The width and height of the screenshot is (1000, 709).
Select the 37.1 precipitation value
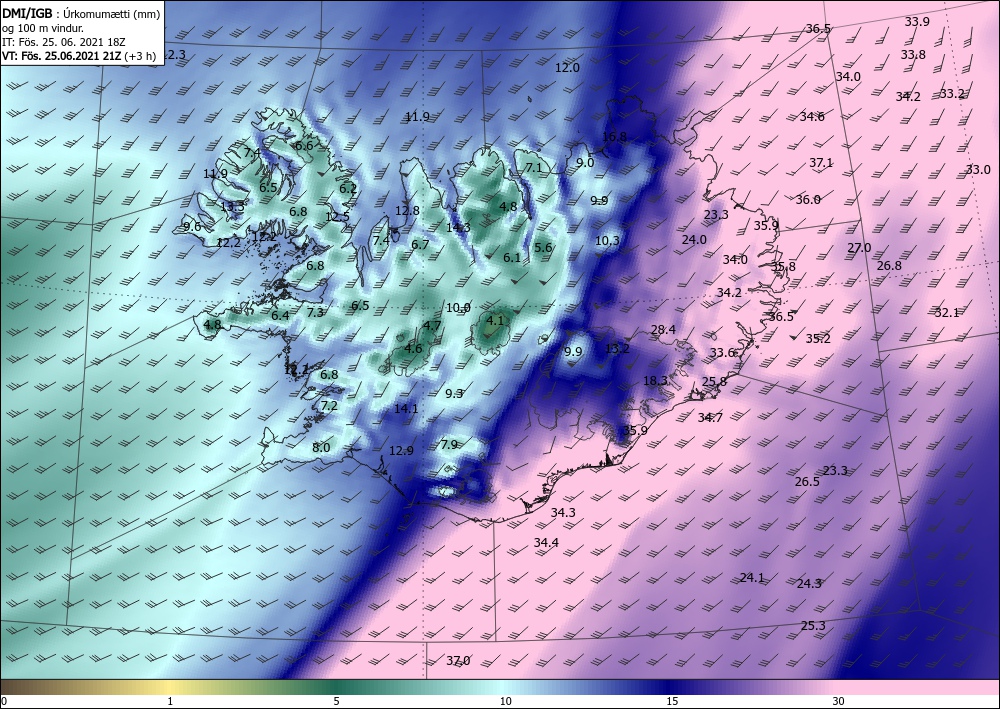pos(821,163)
